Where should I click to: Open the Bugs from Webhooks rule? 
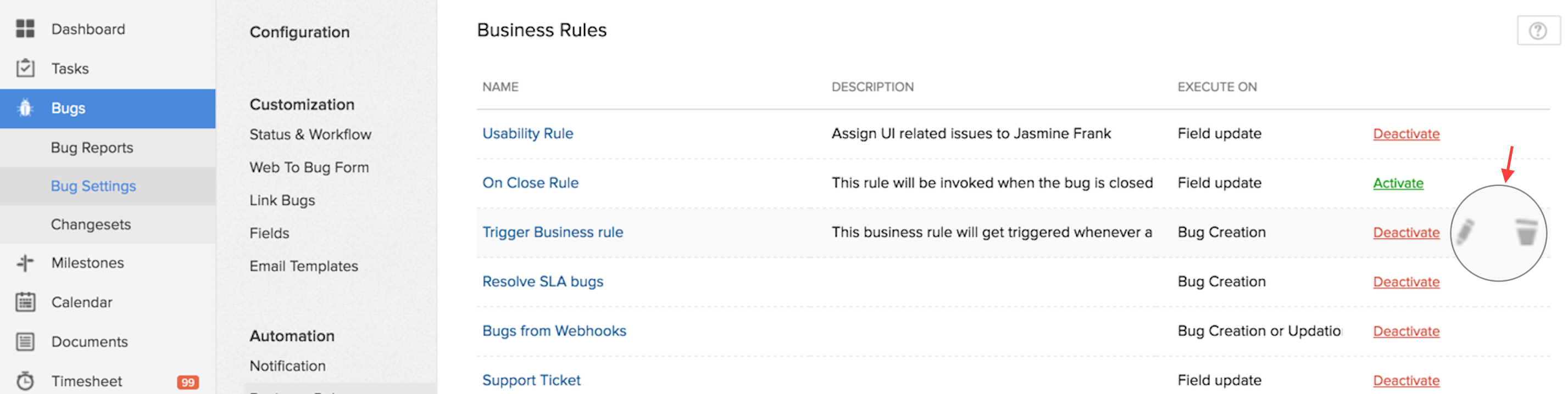[554, 331]
